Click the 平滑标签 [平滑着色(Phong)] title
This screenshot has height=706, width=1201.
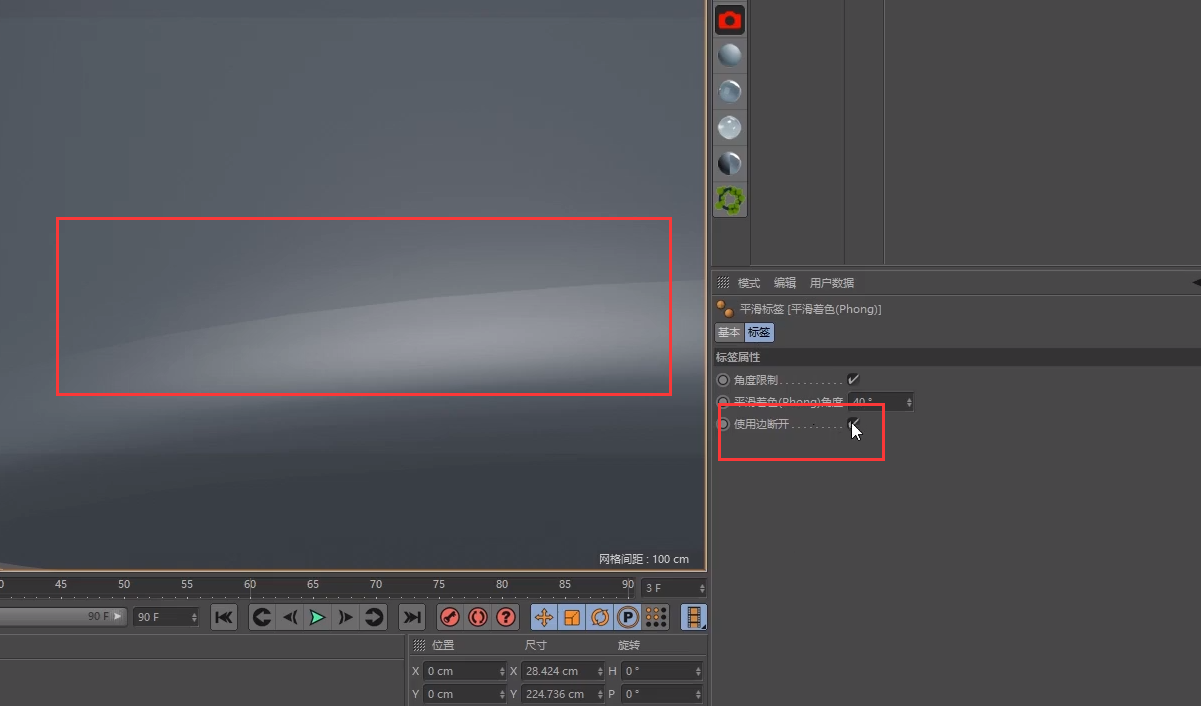tap(811, 309)
